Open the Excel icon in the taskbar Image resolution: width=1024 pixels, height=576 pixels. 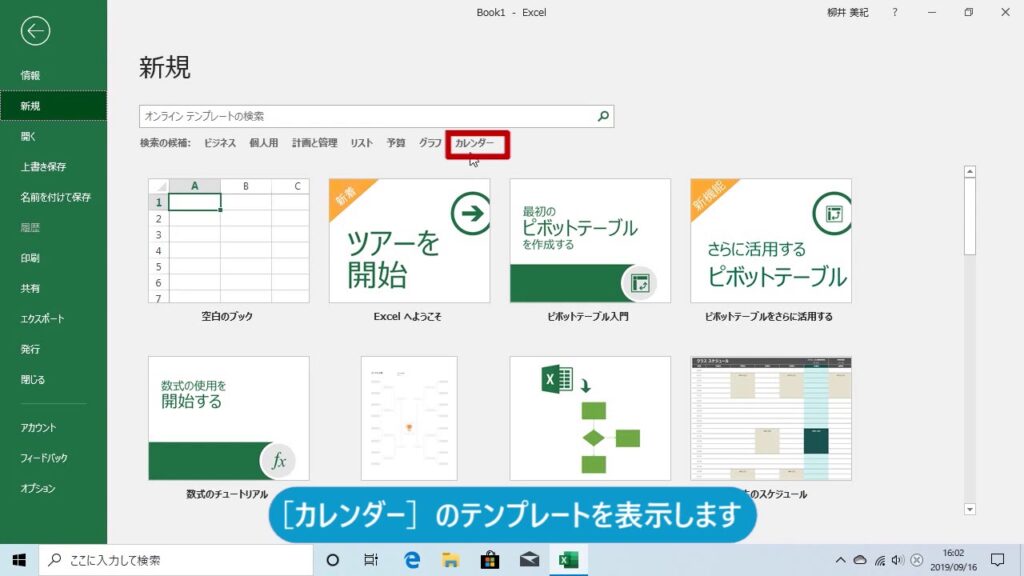568,560
